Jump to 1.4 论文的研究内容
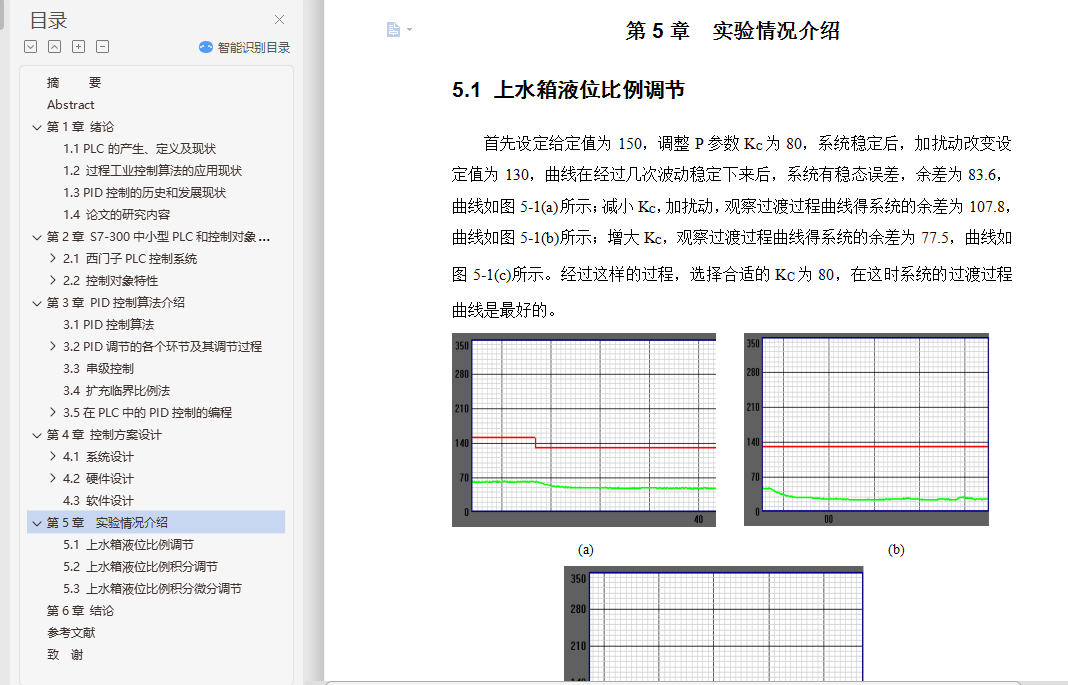The height and width of the screenshot is (685, 1068). [116, 214]
